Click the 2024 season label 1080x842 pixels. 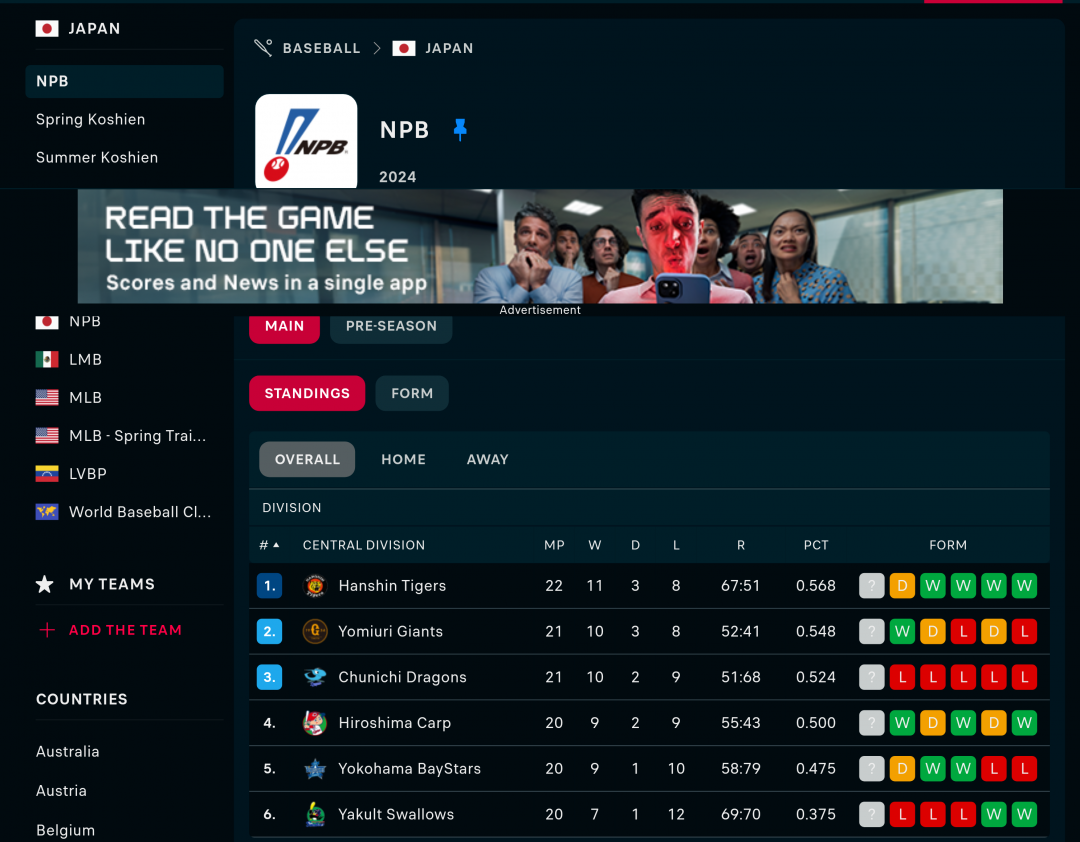(x=397, y=177)
